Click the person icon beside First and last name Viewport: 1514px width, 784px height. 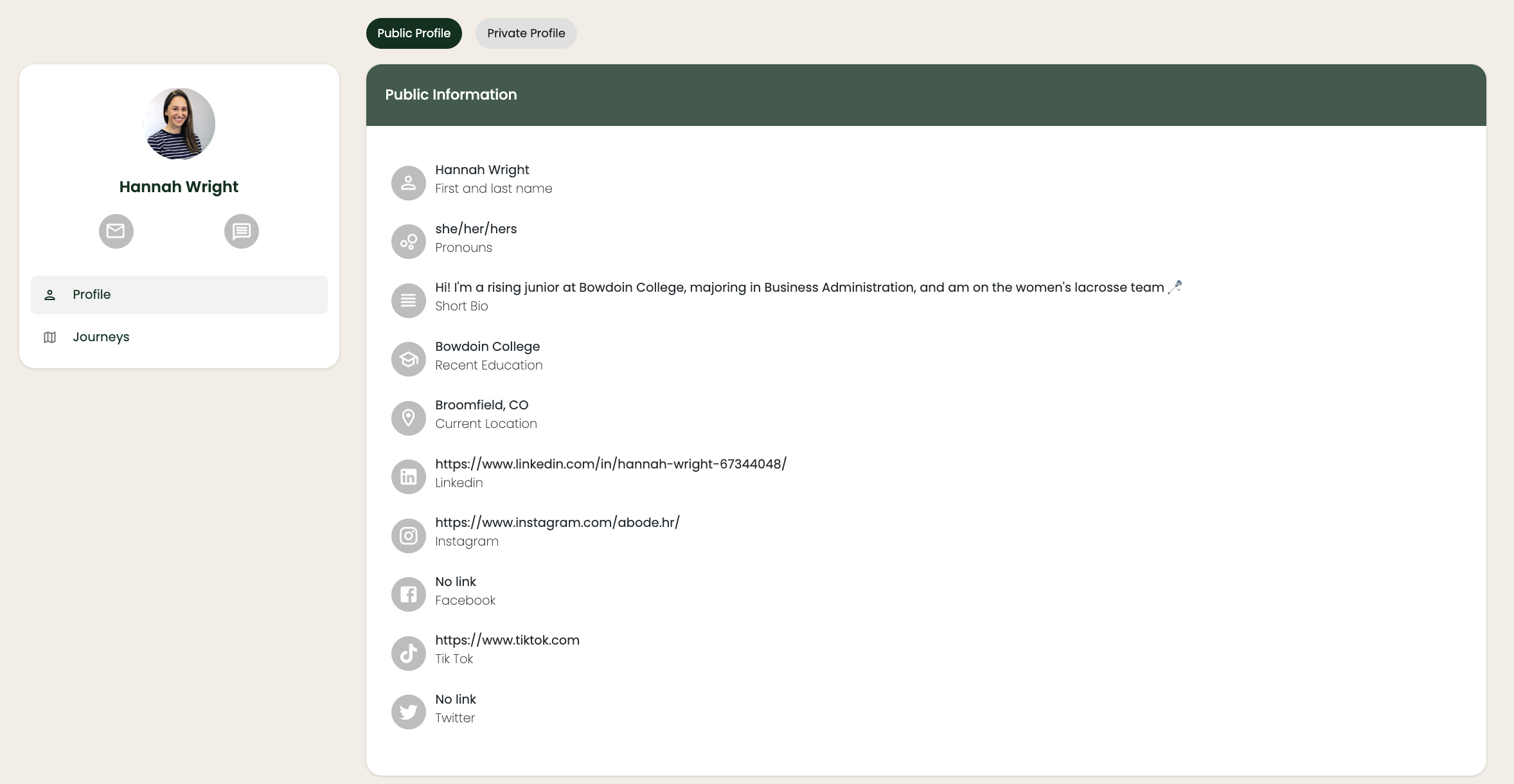(x=409, y=183)
